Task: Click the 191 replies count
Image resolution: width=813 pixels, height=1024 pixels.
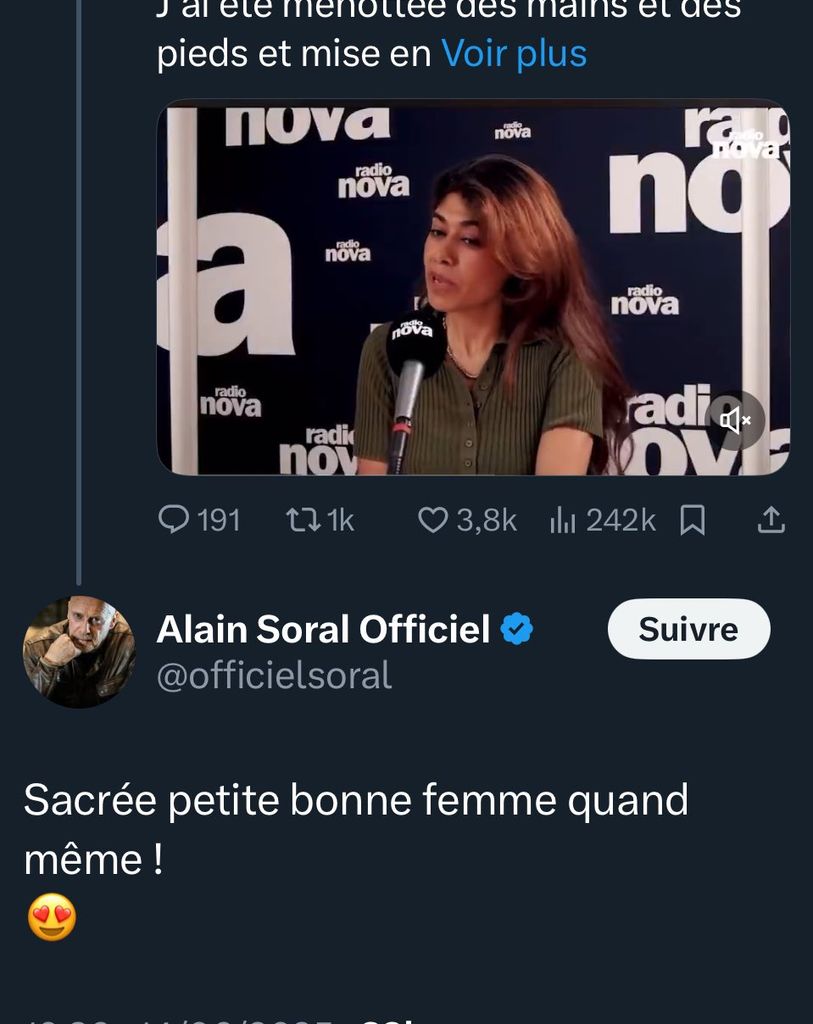Action: tap(218, 520)
